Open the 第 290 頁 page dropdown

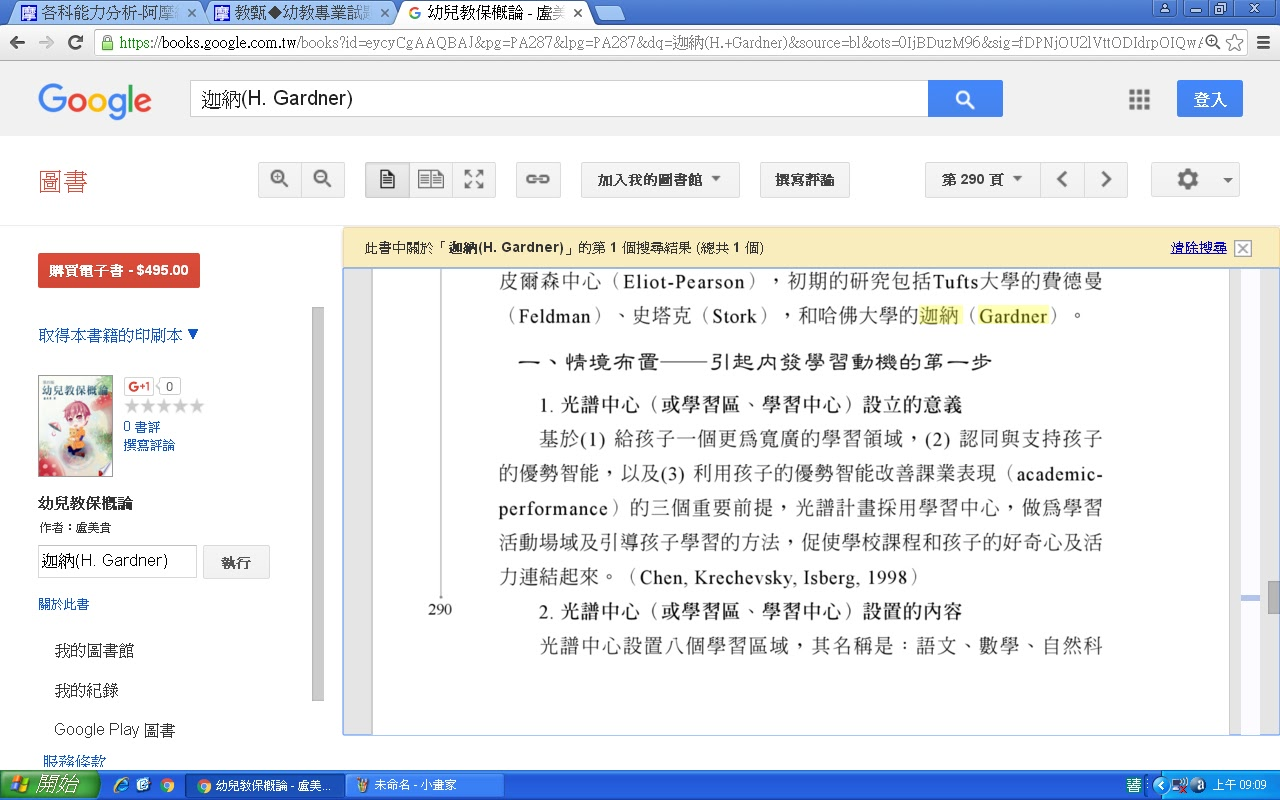982,180
